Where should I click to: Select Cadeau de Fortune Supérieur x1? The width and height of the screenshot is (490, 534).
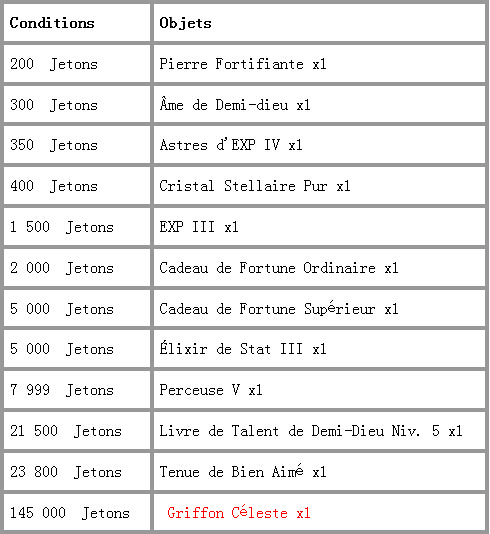point(279,309)
